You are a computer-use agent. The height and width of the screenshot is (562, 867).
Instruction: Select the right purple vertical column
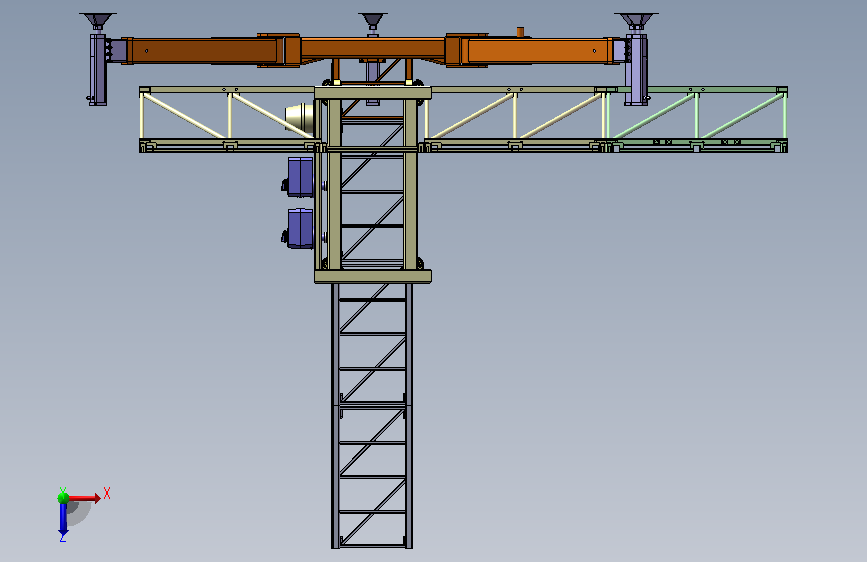pos(636,70)
